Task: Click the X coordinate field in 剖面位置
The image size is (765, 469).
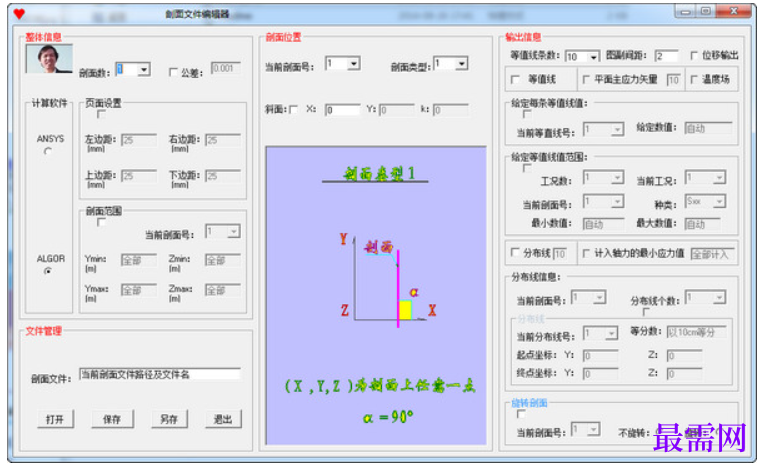Action: pos(343,110)
